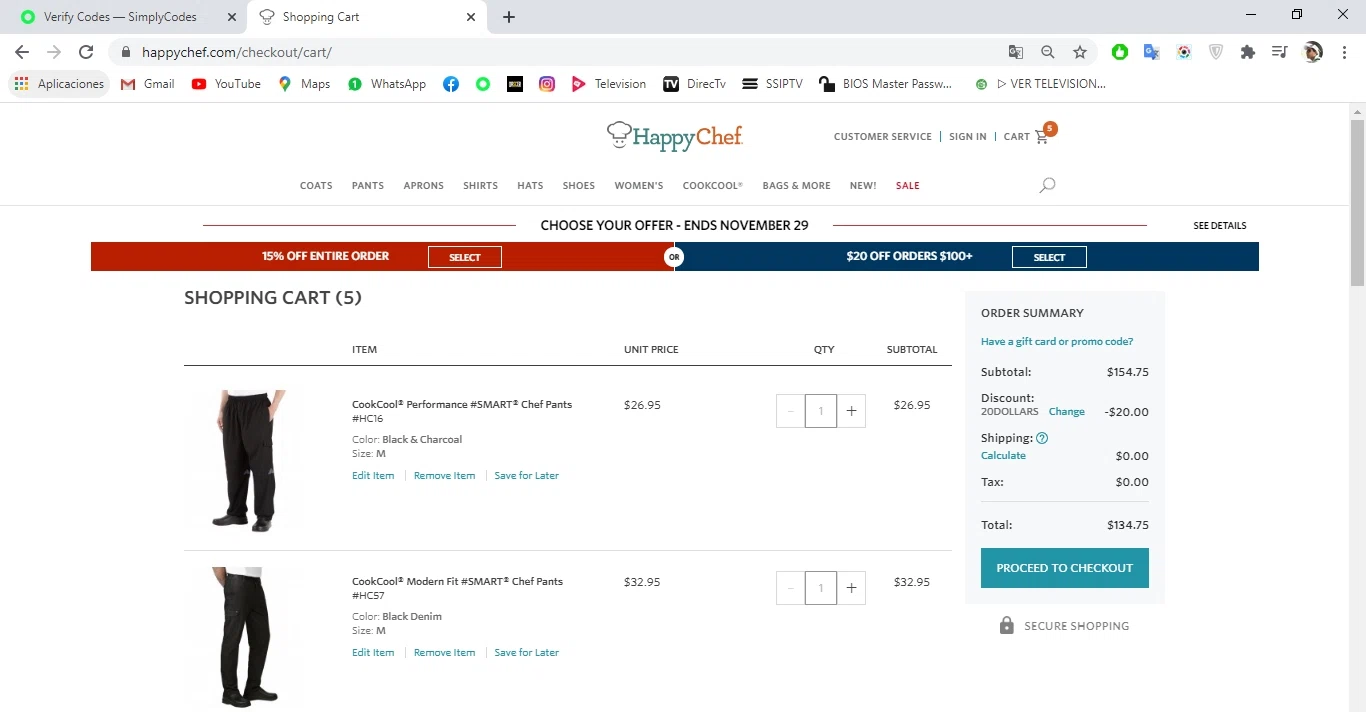Open the BIOS Master Password bookmark
The width and height of the screenshot is (1366, 712).
click(x=885, y=84)
